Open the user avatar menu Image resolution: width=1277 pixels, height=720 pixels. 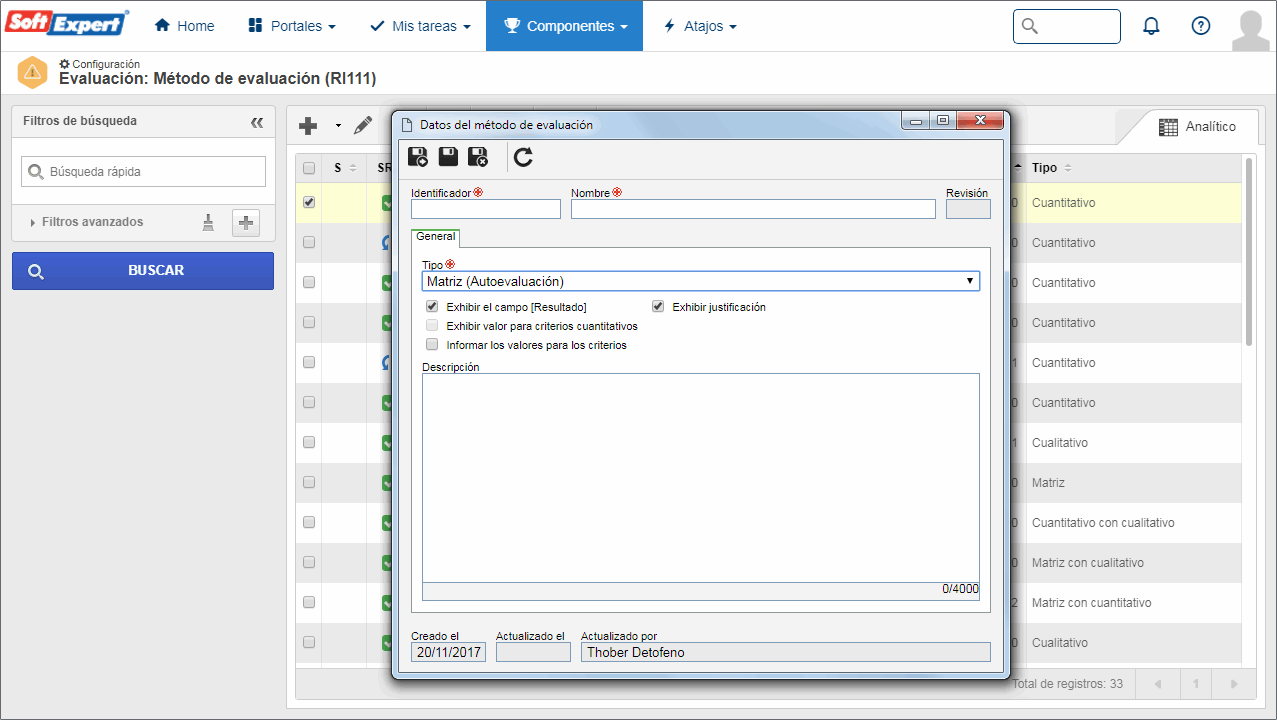[1250, 30]
